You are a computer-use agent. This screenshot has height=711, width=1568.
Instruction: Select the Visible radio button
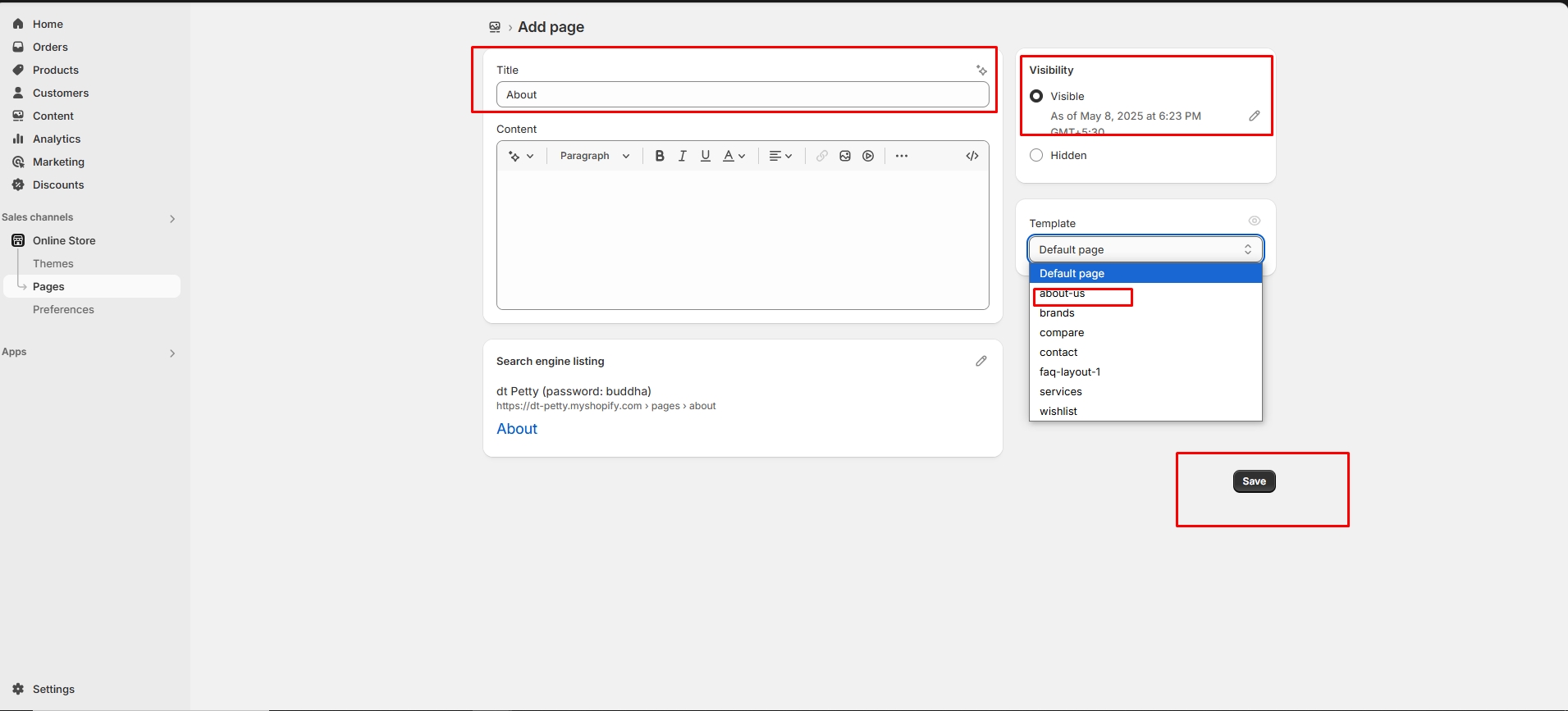click(1036, 96)
